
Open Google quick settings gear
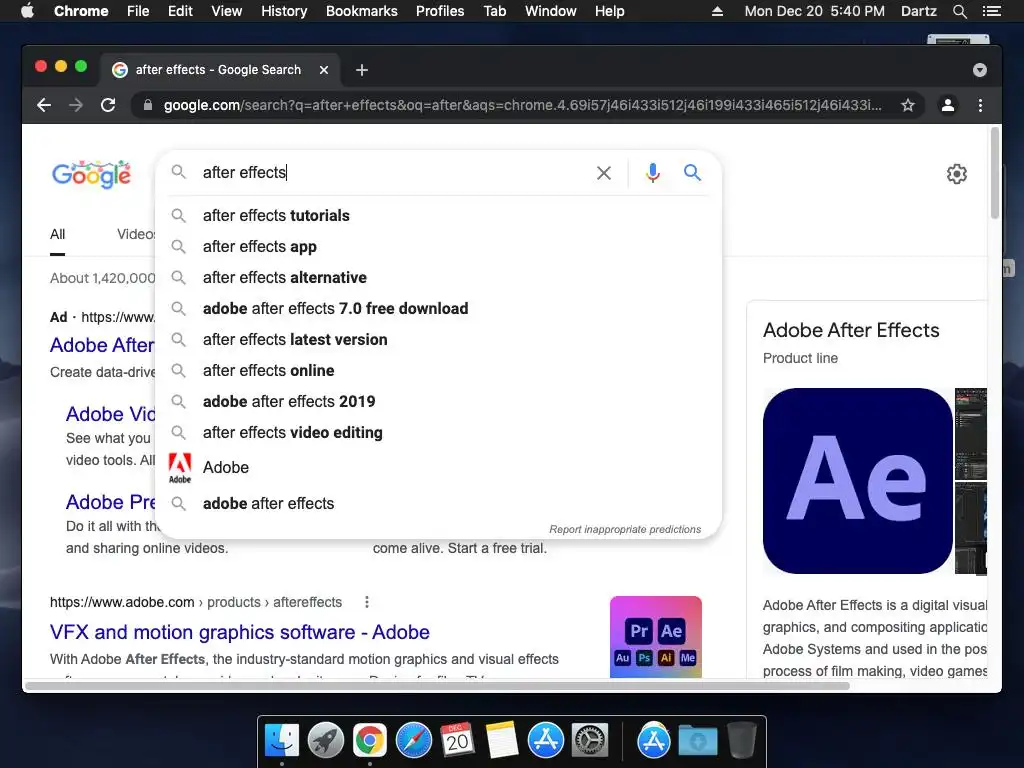coord(957,174)
